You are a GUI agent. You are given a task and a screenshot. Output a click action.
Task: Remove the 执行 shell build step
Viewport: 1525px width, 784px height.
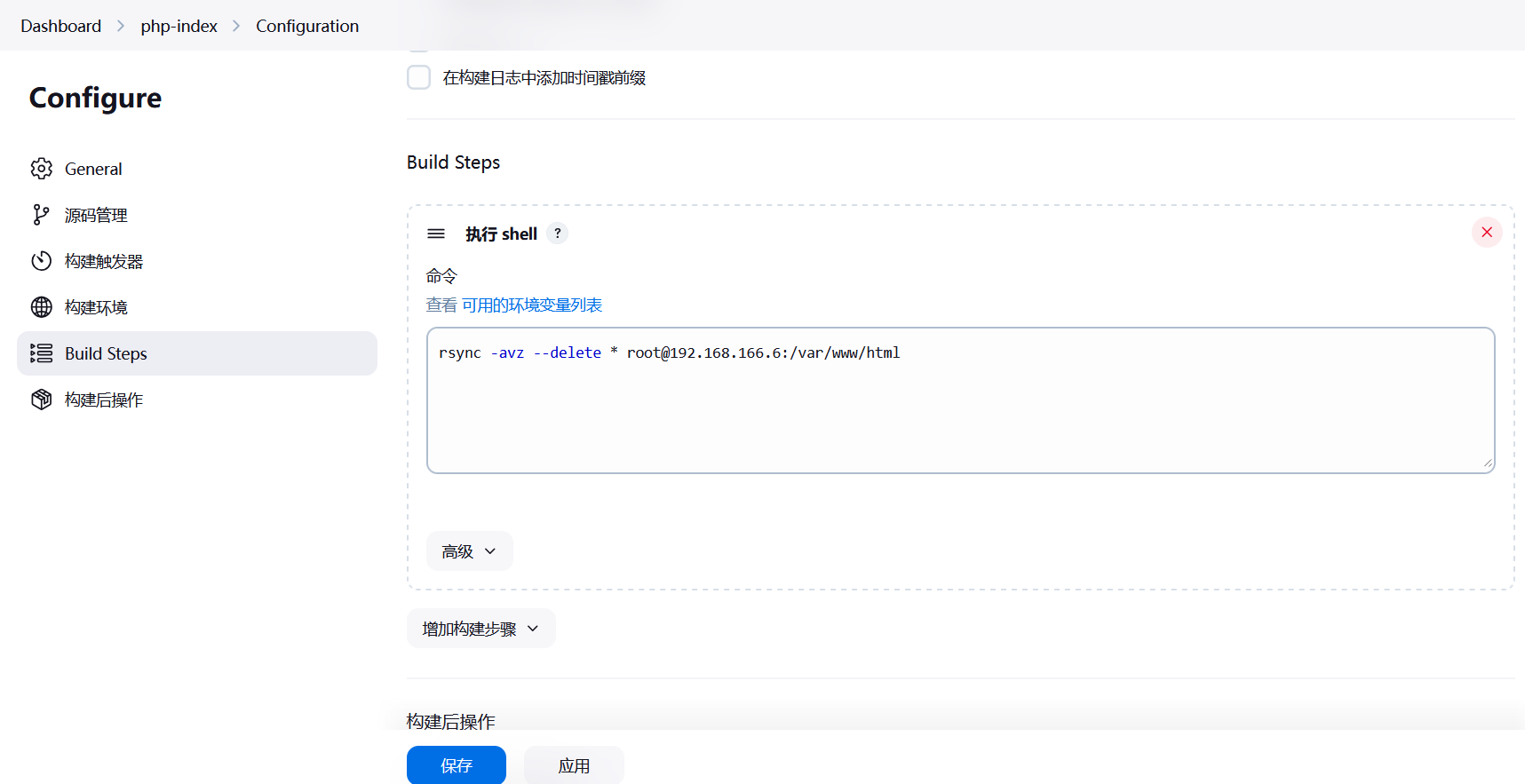[x=1487, y=233]
